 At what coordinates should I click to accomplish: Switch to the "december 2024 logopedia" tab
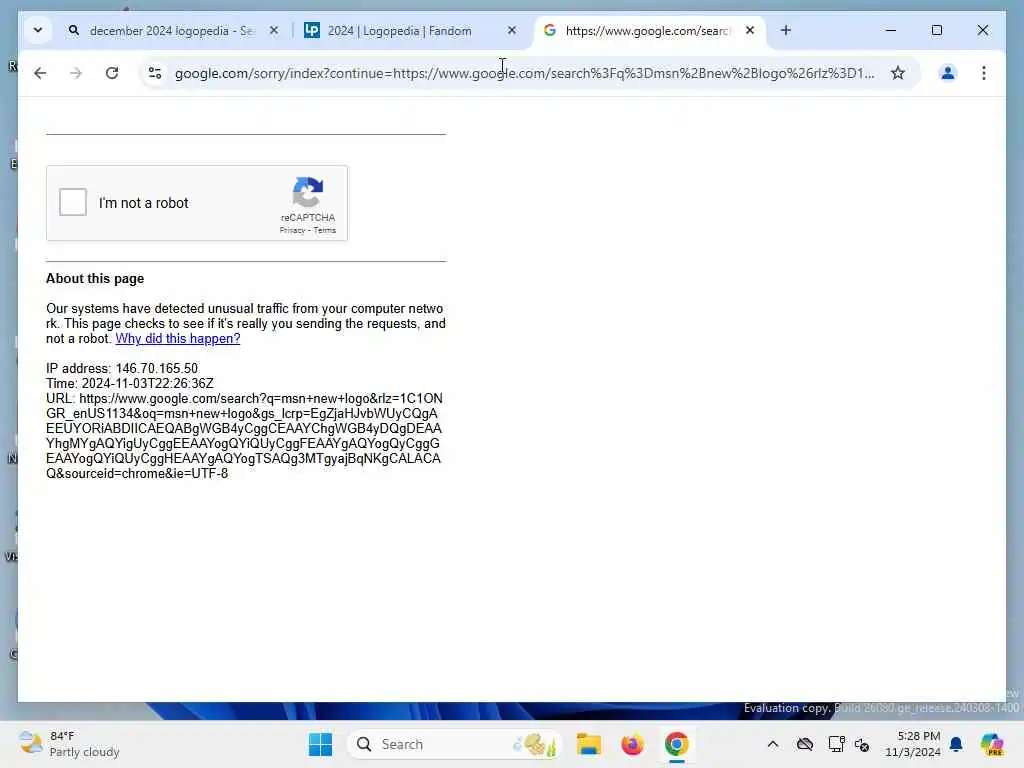point(173,31)
